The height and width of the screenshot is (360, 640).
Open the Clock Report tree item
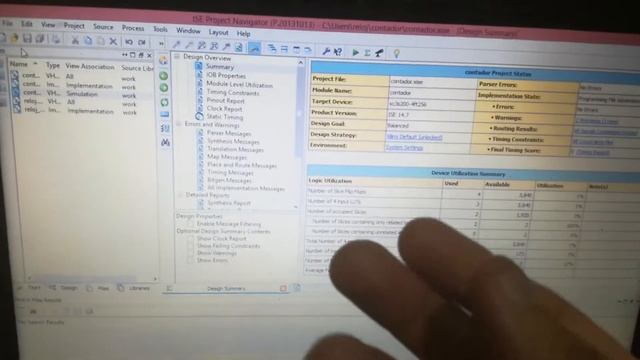224,109
